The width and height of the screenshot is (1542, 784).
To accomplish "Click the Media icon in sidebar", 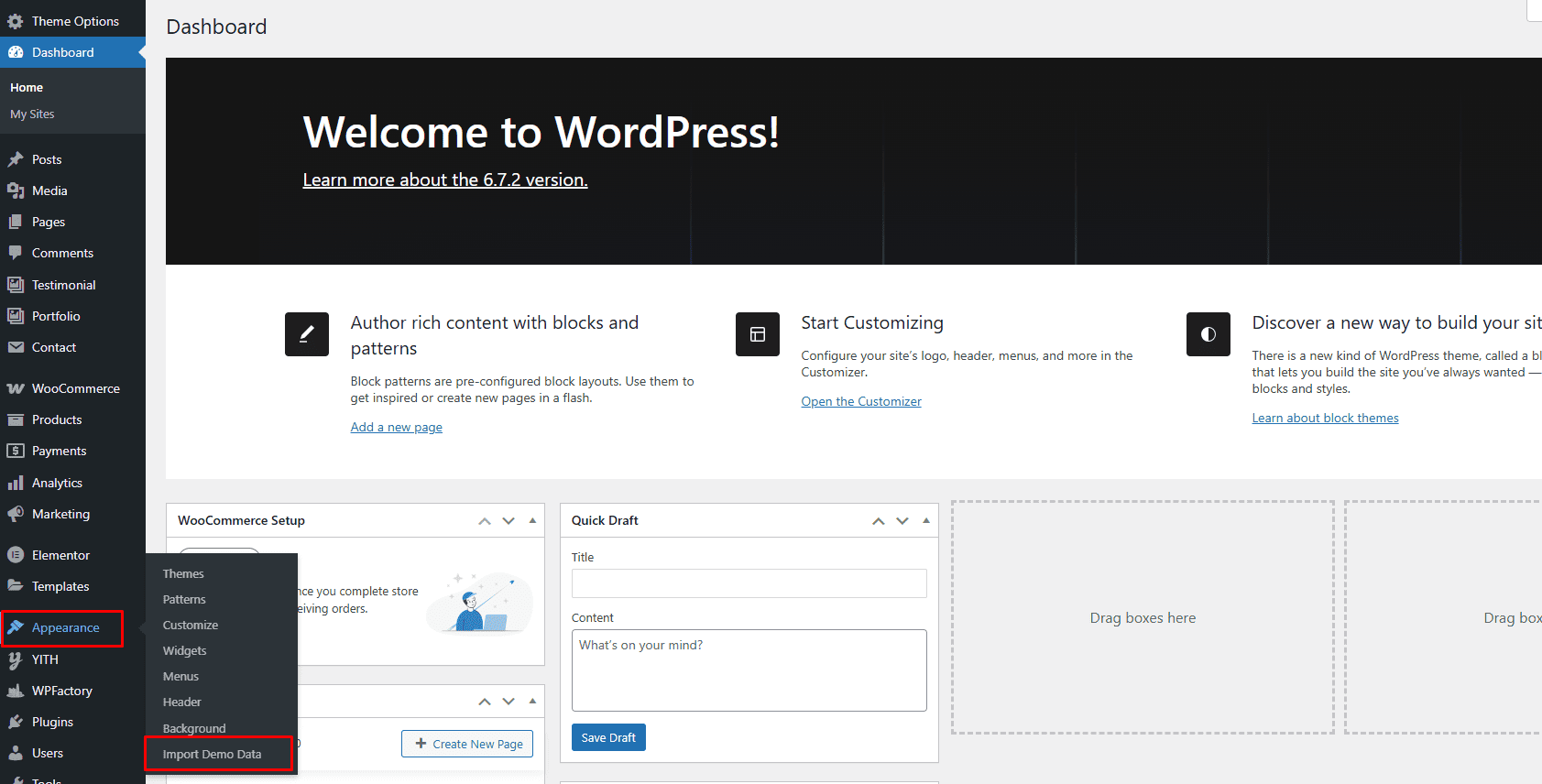I will [16, 191].
